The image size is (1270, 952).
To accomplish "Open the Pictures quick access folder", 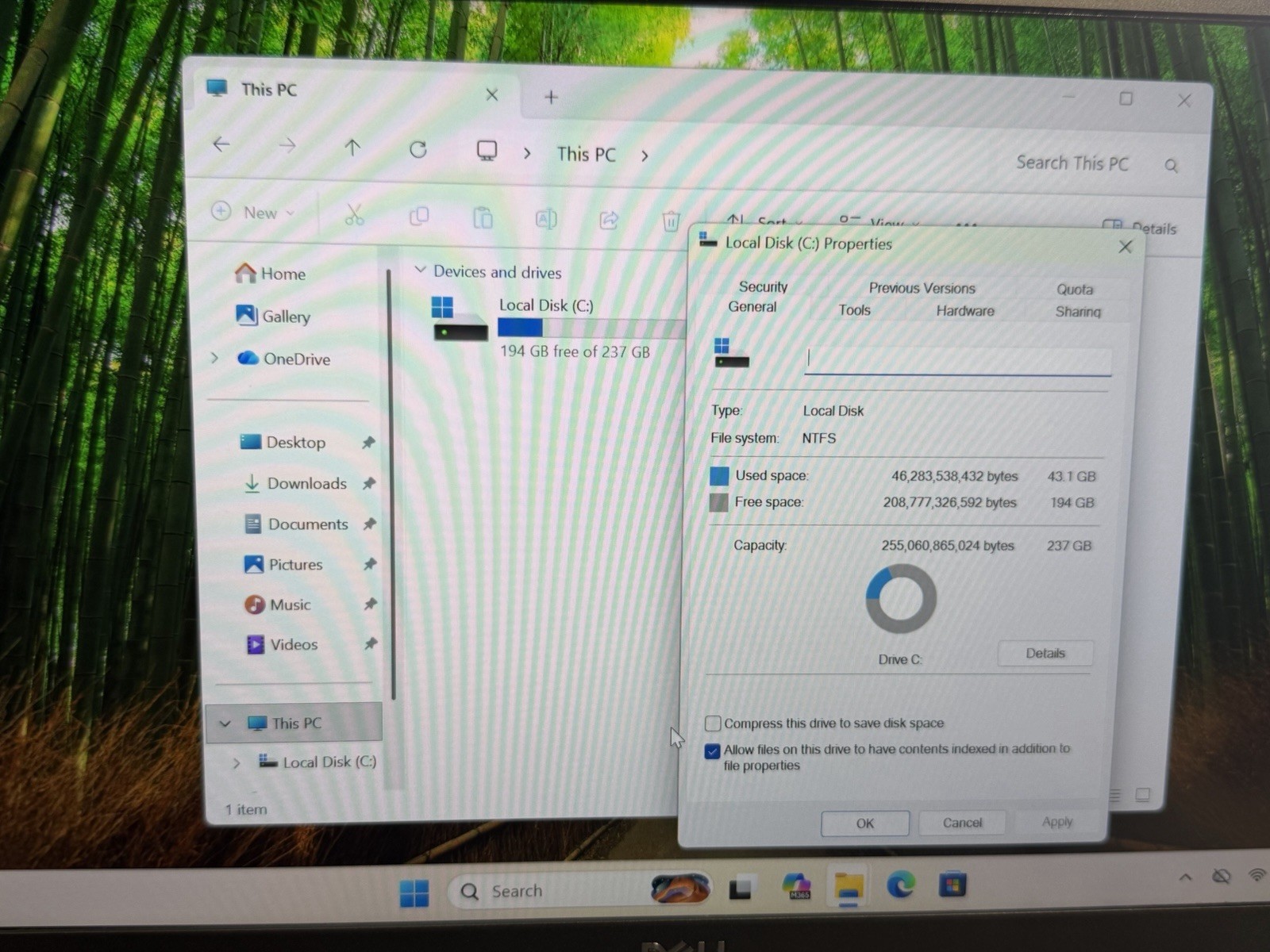I will pyautogui.click(x=283, y=564).
